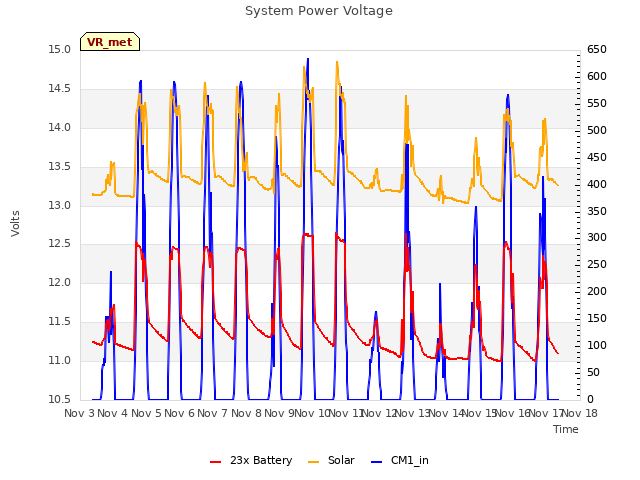The image size is (640, 480).
Task: Click the 50 right axis tick label
Action: (x=593, y=372)
